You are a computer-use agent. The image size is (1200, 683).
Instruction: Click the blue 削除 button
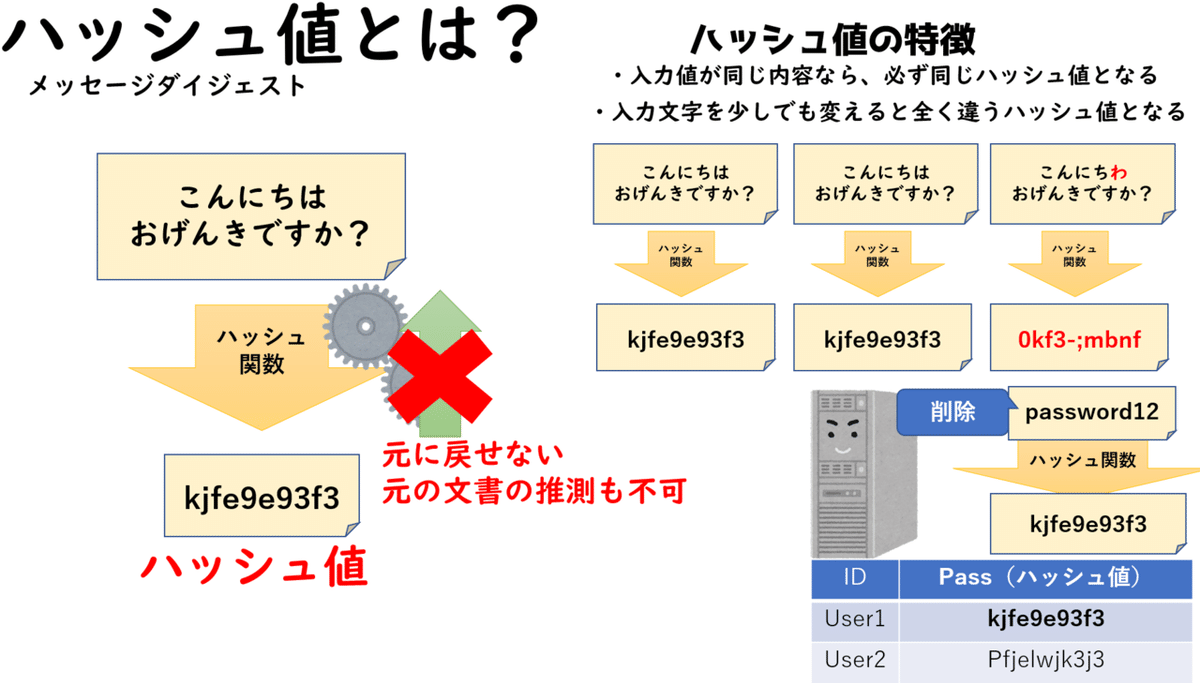951,412
